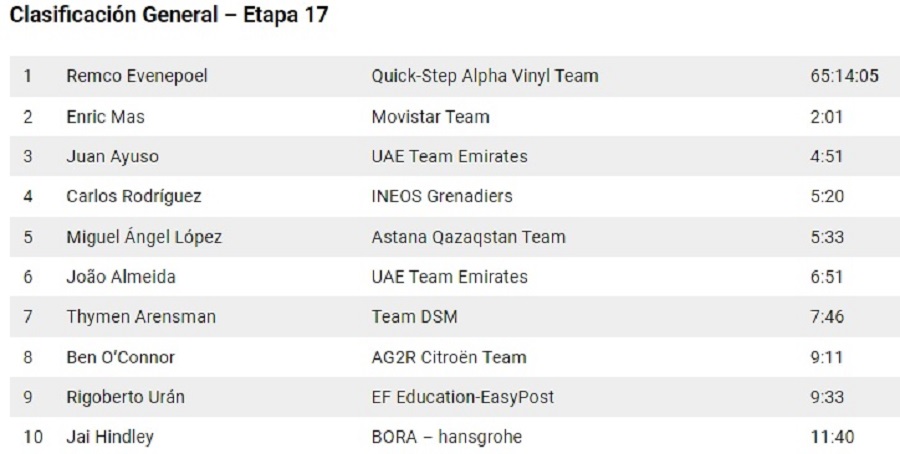
Task: Click rider name Remco Evenepoel
Action: (x=137, y=76)
